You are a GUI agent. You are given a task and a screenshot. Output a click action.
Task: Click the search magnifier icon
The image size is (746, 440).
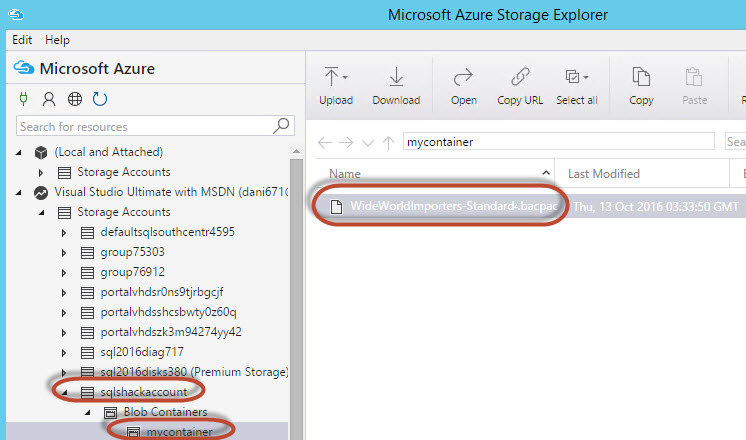282,126
